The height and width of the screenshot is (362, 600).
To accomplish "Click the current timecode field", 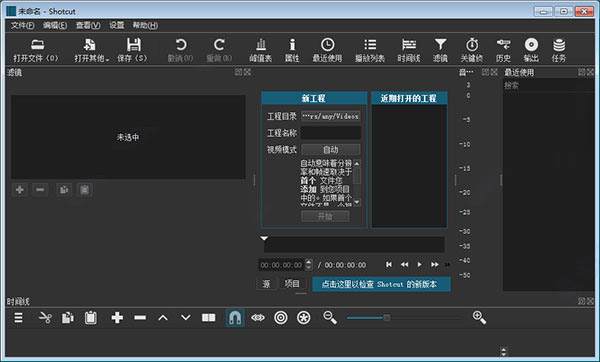I will tap(282, 265).
